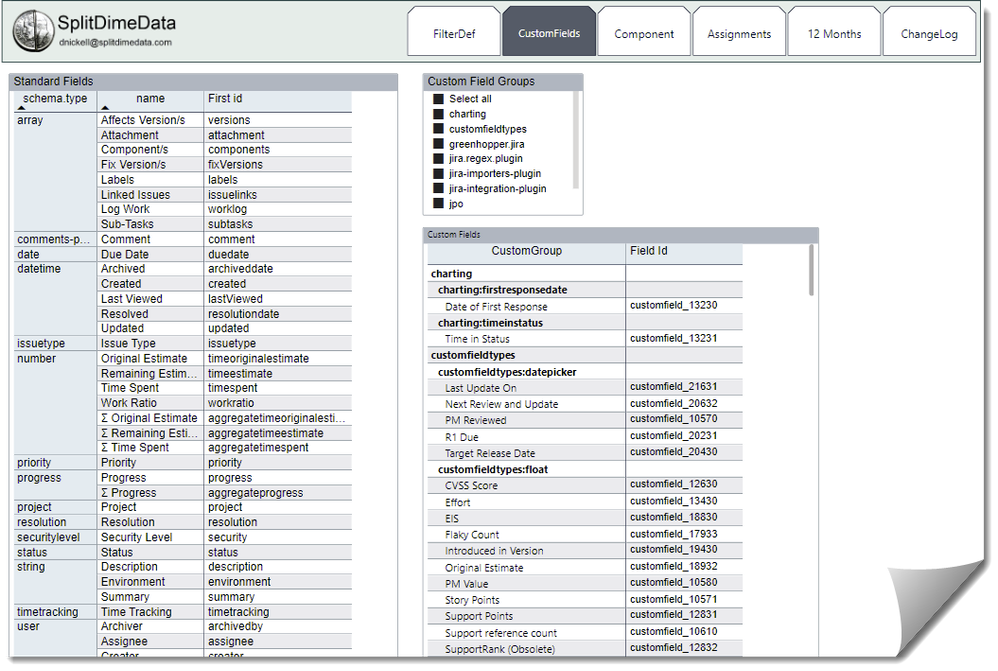Toggle the jira-importers-plugin checkbox
The width and height of the screenshot is (998, 671).
point(439,173)
